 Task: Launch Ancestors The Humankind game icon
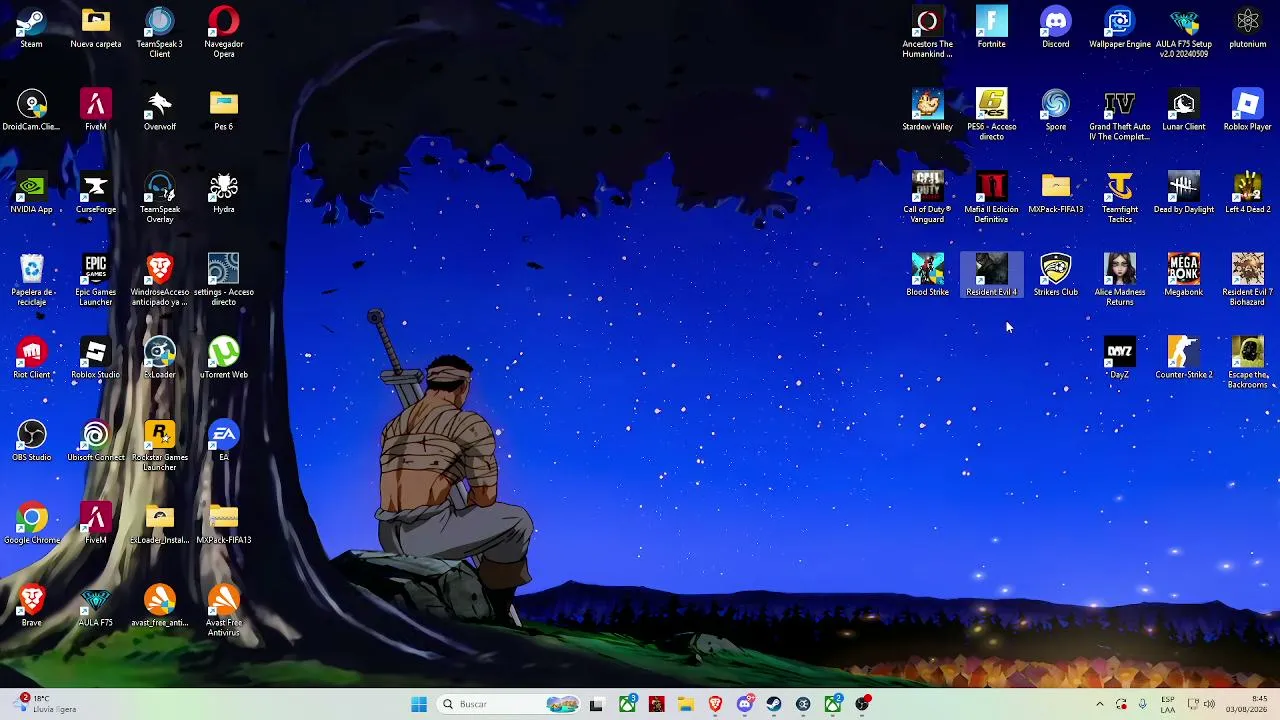click(928, 32)
